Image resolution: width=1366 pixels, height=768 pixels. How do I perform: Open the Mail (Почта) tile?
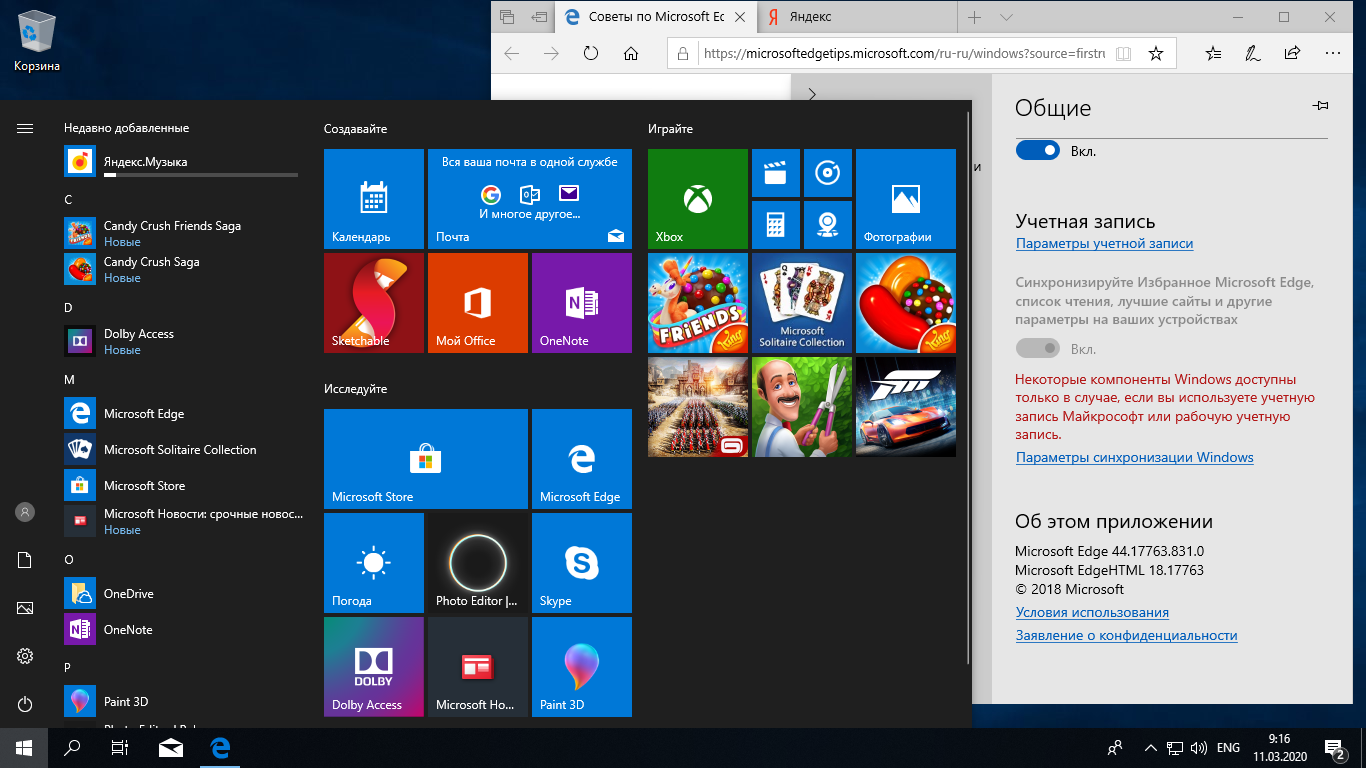coord(530,199)
